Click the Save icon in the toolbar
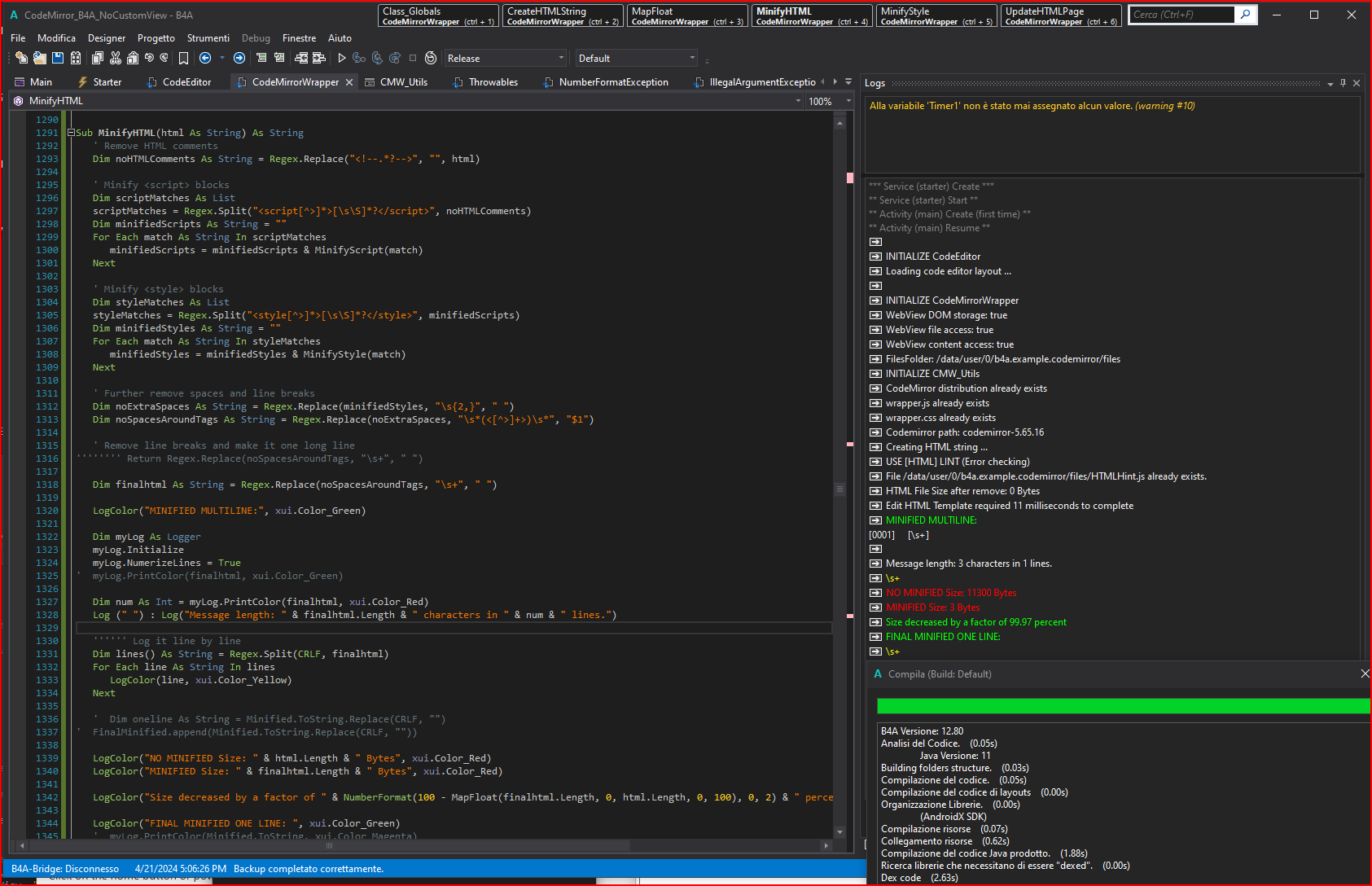The image size is (1372, 886). pyautogui.click(x=58, y=58)
